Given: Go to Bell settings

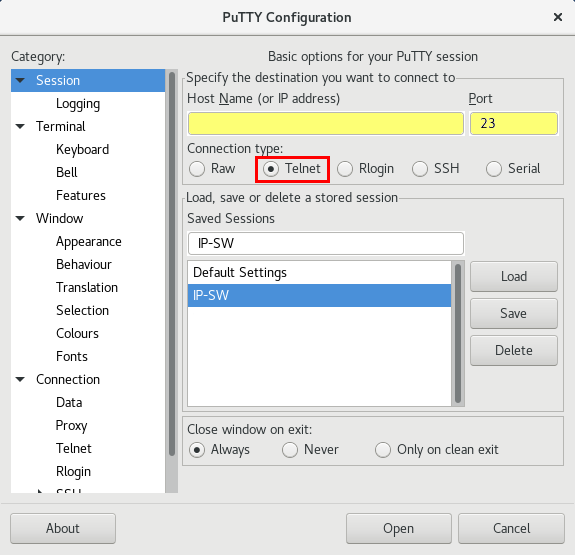Looking at the screenshot, I should pyautogui.click(x=67, y=172).
